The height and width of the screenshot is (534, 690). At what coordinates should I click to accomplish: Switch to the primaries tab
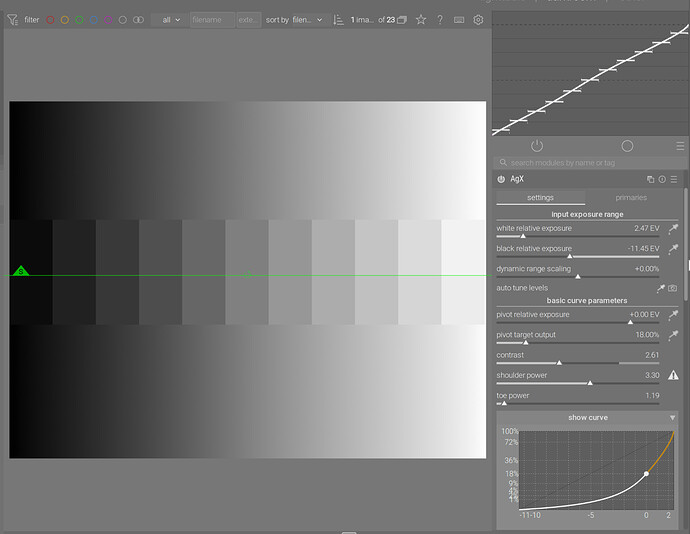point(631,198)
